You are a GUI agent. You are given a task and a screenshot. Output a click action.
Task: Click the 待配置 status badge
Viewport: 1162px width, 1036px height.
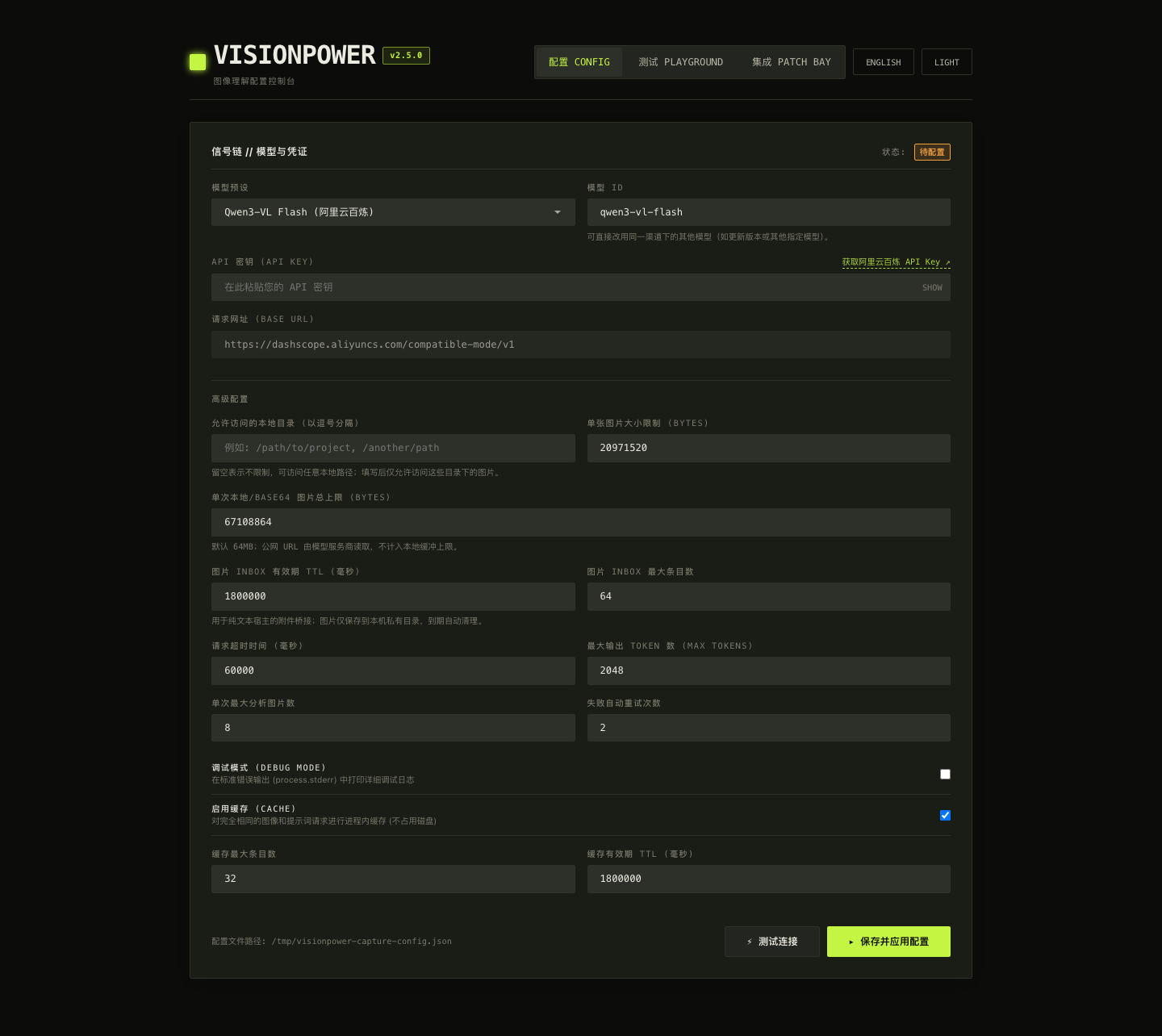point(932,152)
